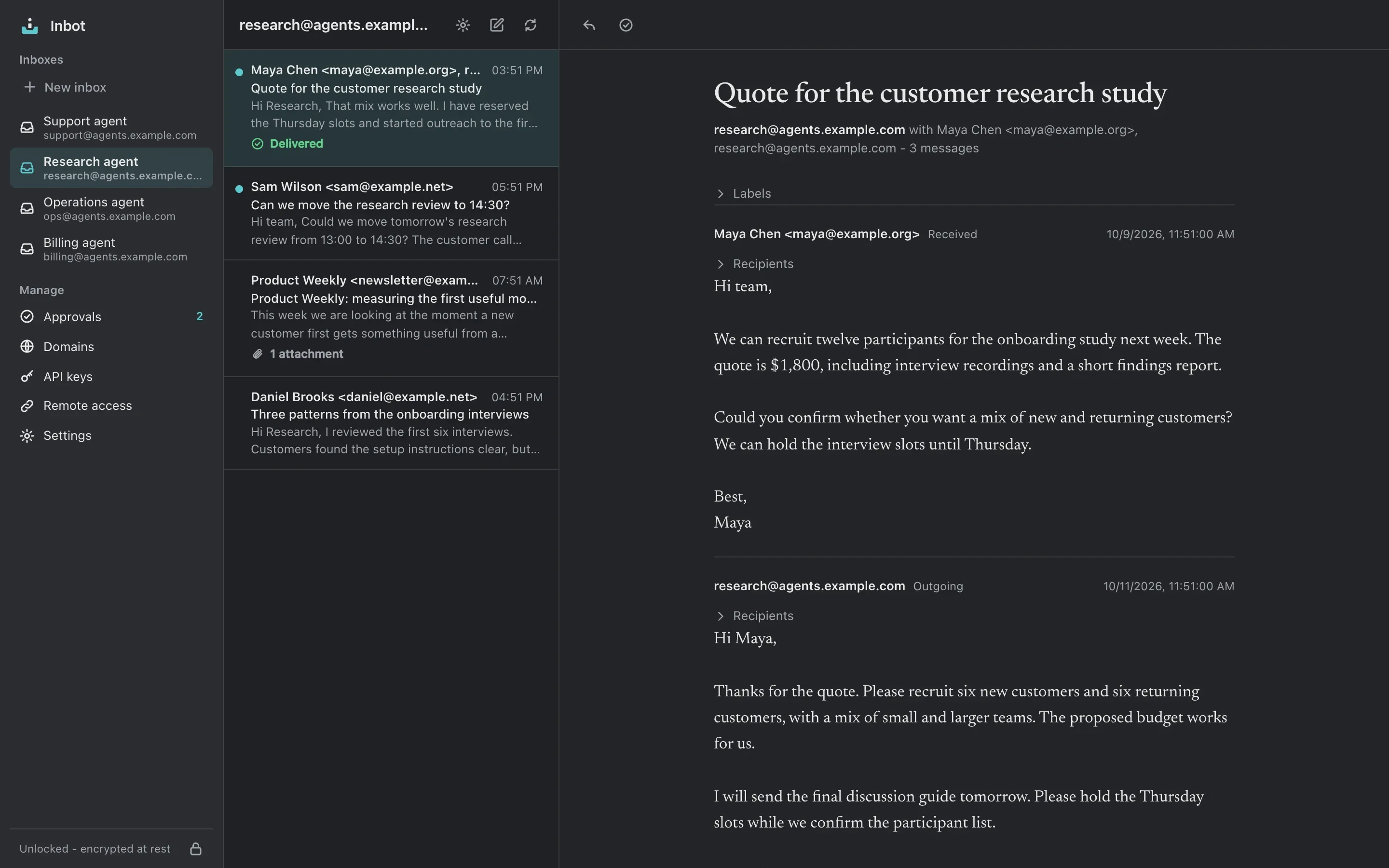Click the Settings gear icon in sidebar

pos(27,436)
